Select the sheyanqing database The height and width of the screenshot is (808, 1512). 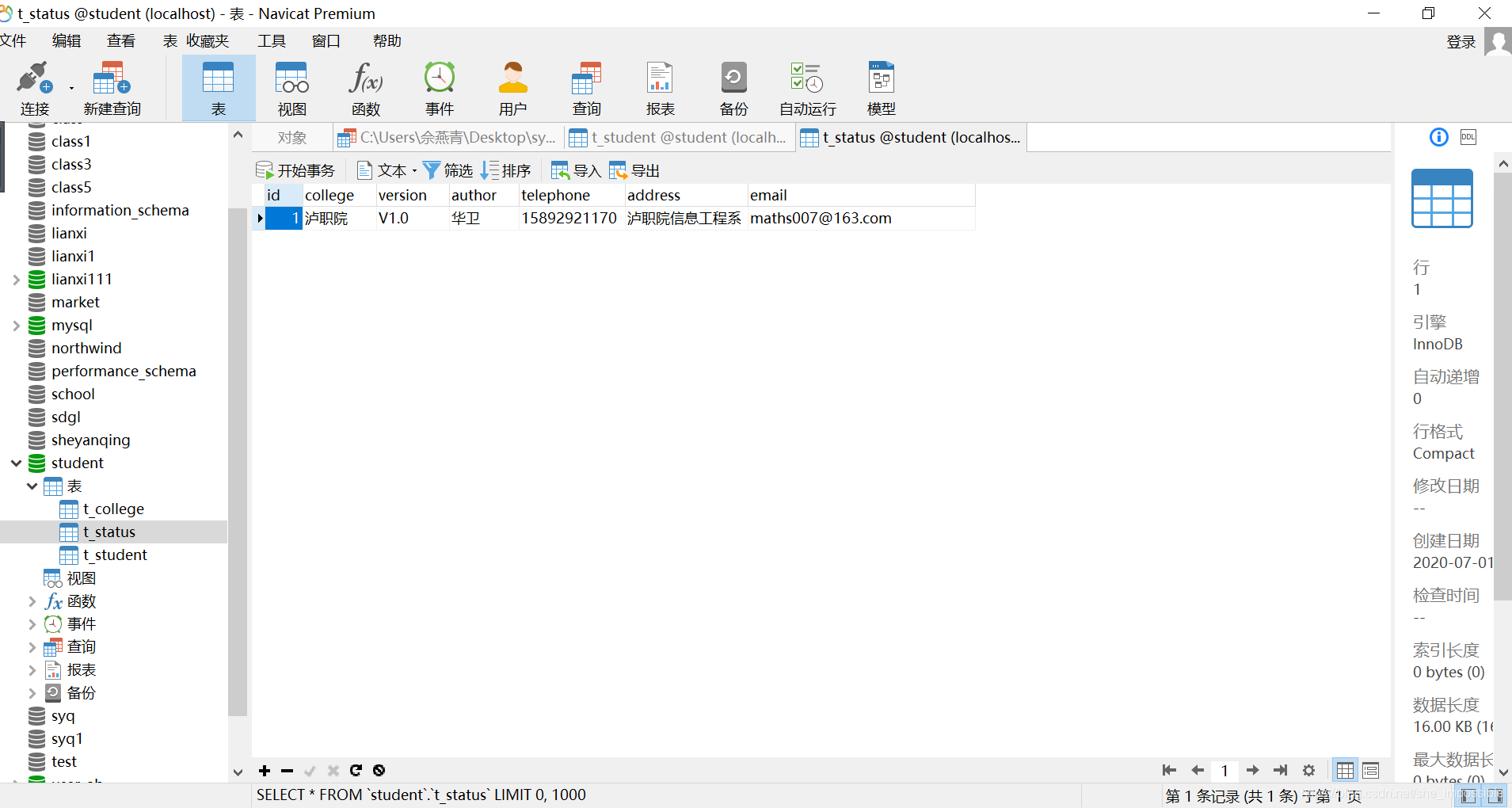90,440
